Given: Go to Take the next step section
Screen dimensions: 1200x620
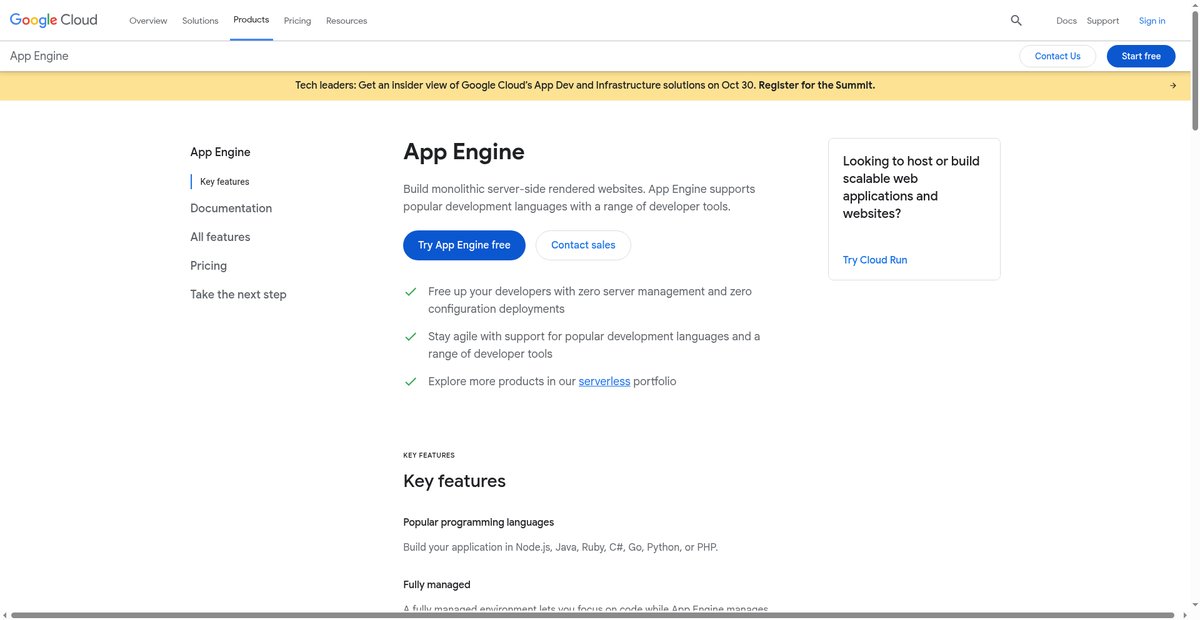Looking at the screenshot, I should tap(238, 294).
